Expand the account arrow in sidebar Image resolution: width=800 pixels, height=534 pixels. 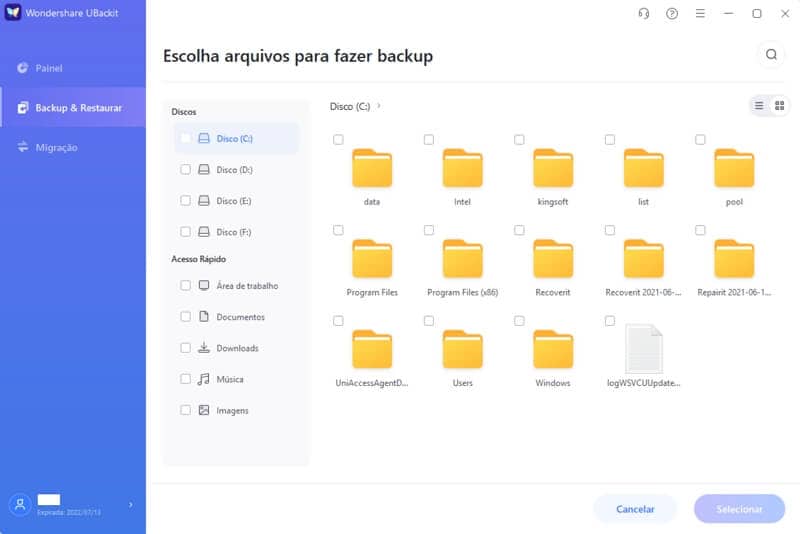[x=131, y=504]
